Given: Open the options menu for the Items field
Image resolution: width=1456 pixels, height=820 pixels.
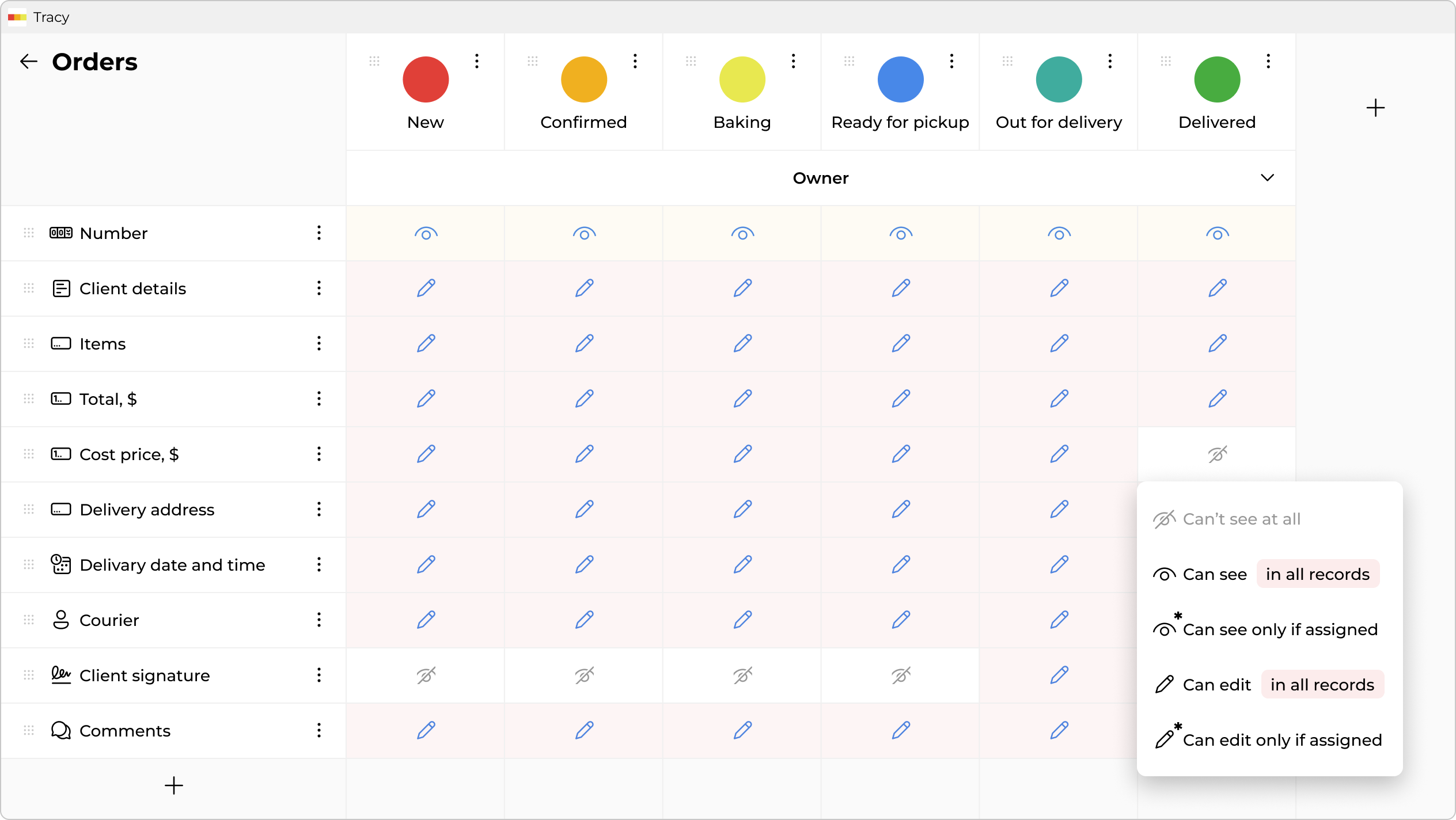Looking at the screenshot, I should click(x=320, y=343).
